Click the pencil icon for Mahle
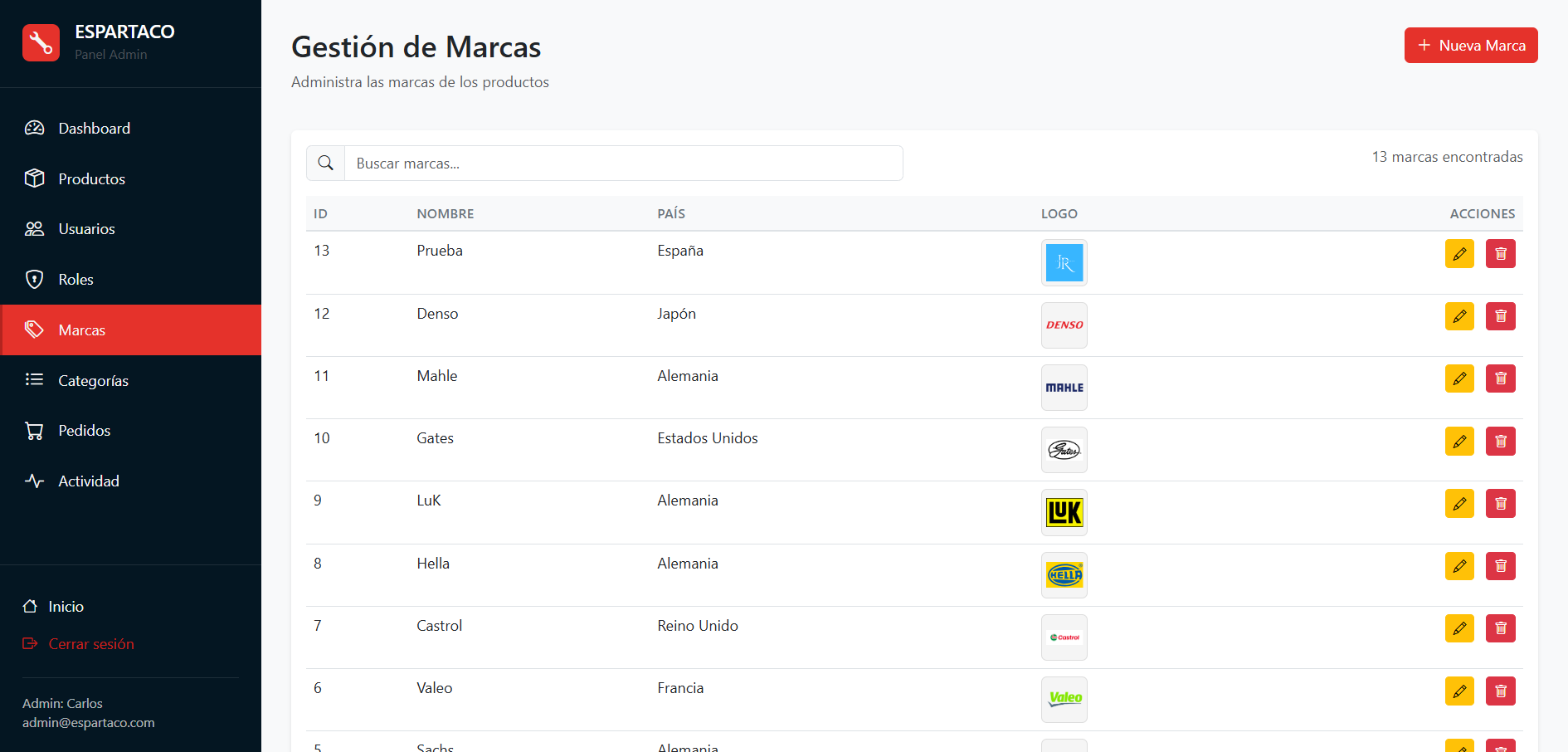 [1459, 378]
